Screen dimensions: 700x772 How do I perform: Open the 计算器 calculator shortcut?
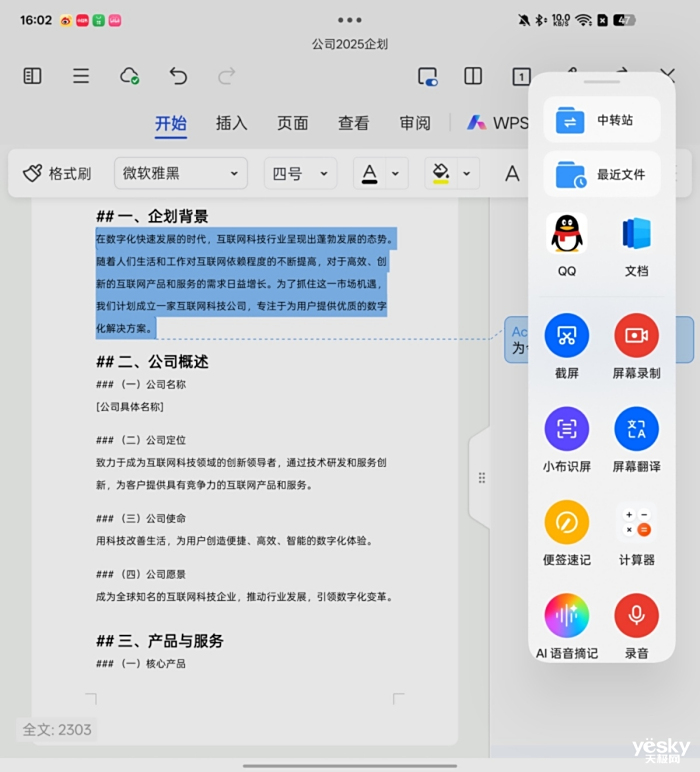pyautogui.click(x=636, y=523)
